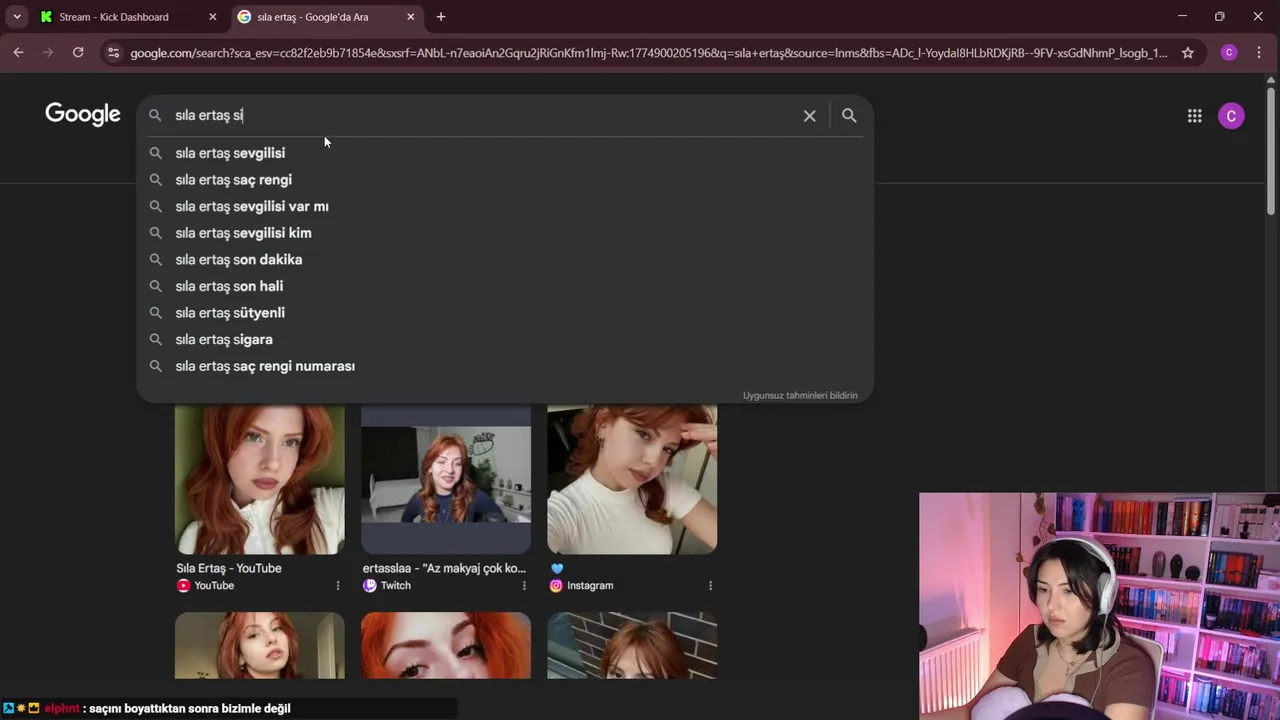Click the Google logo
This screenshot has width=1280, height=720.
coord(83,115)
